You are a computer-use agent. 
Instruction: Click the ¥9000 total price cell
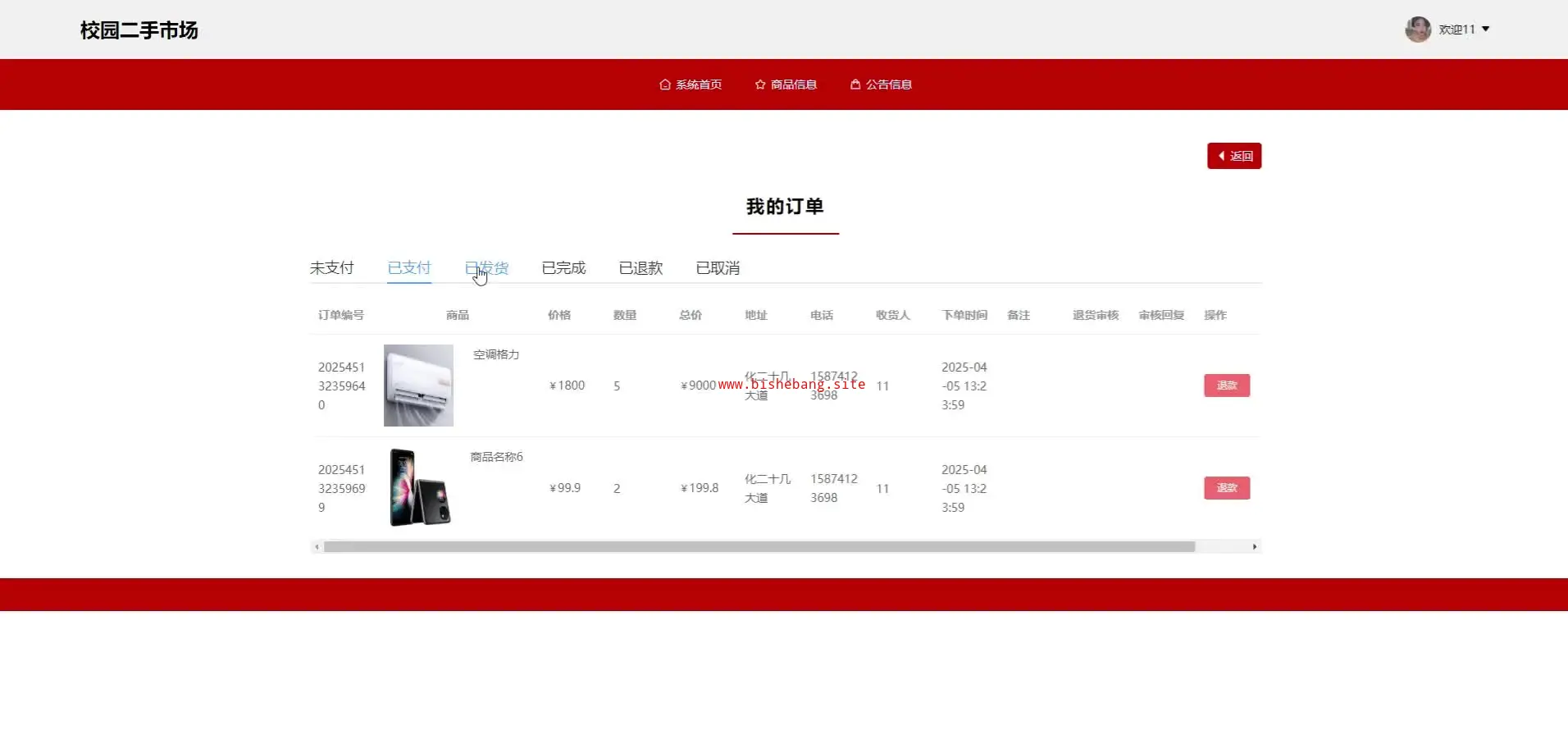tap(698, 386)
